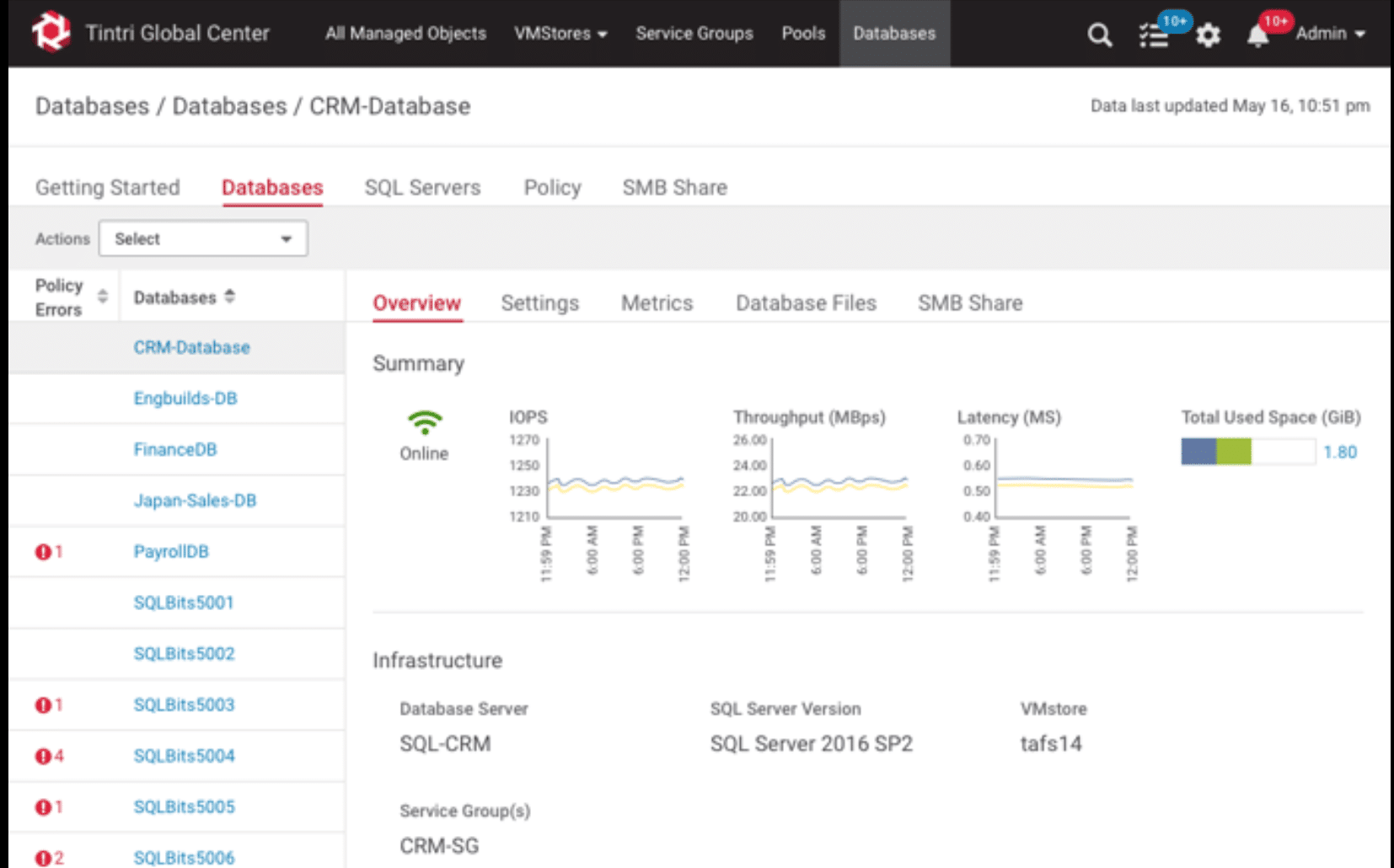Click the SQLBits5004 policy error icon
The image size is (1394, 868).
(43, 756)
